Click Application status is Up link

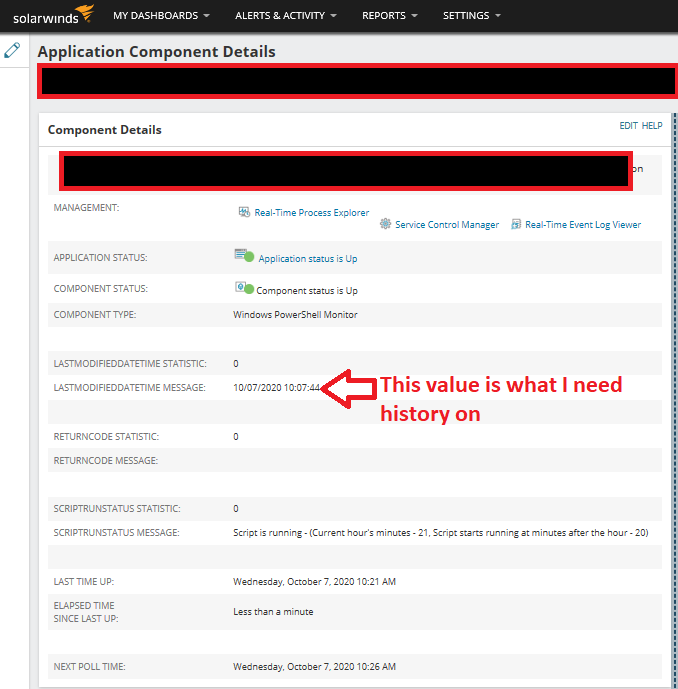coord(308,258)
